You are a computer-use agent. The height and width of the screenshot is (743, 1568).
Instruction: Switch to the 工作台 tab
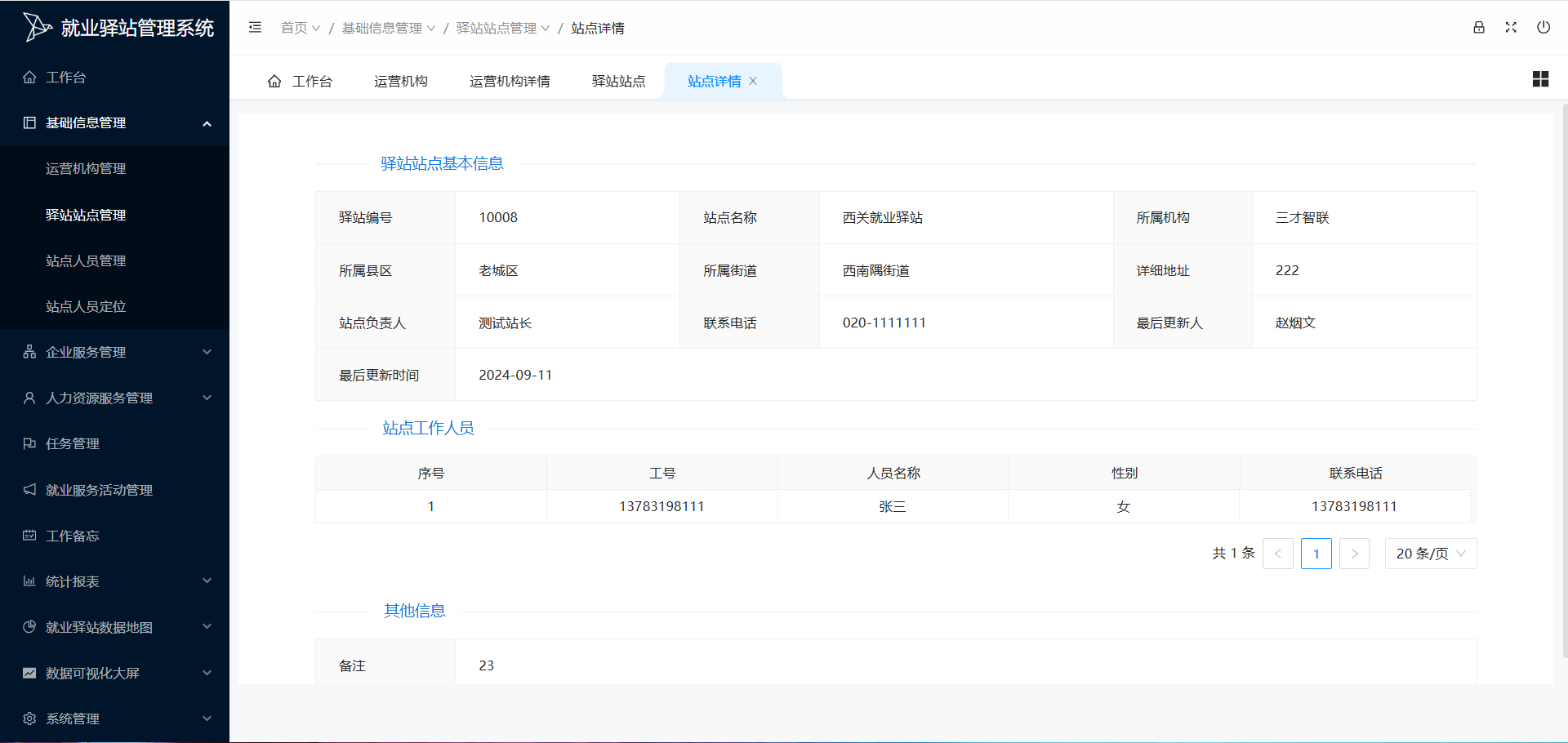pos(300,81)
